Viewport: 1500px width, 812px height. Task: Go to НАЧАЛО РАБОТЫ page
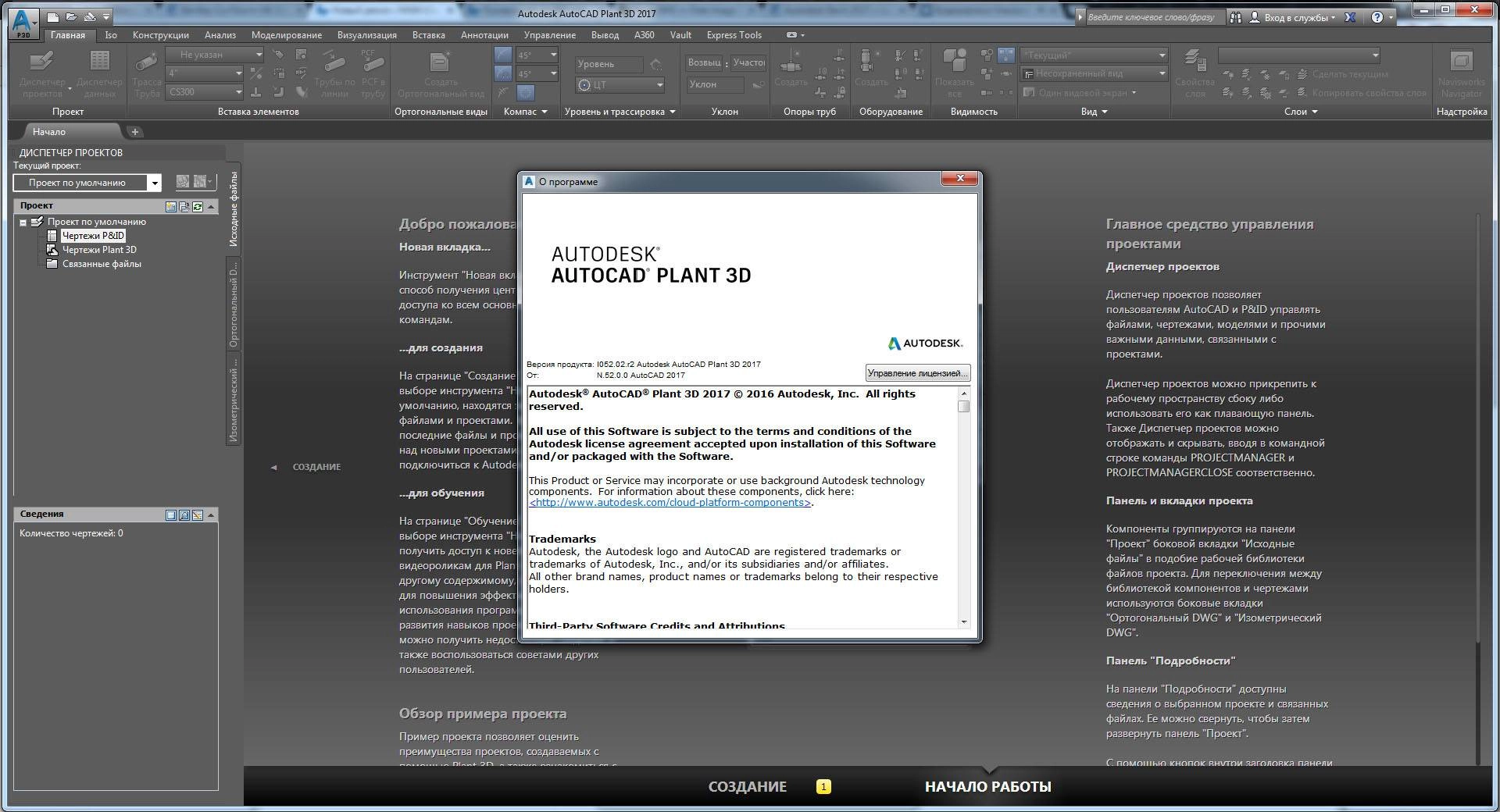(x=987, y=787)
